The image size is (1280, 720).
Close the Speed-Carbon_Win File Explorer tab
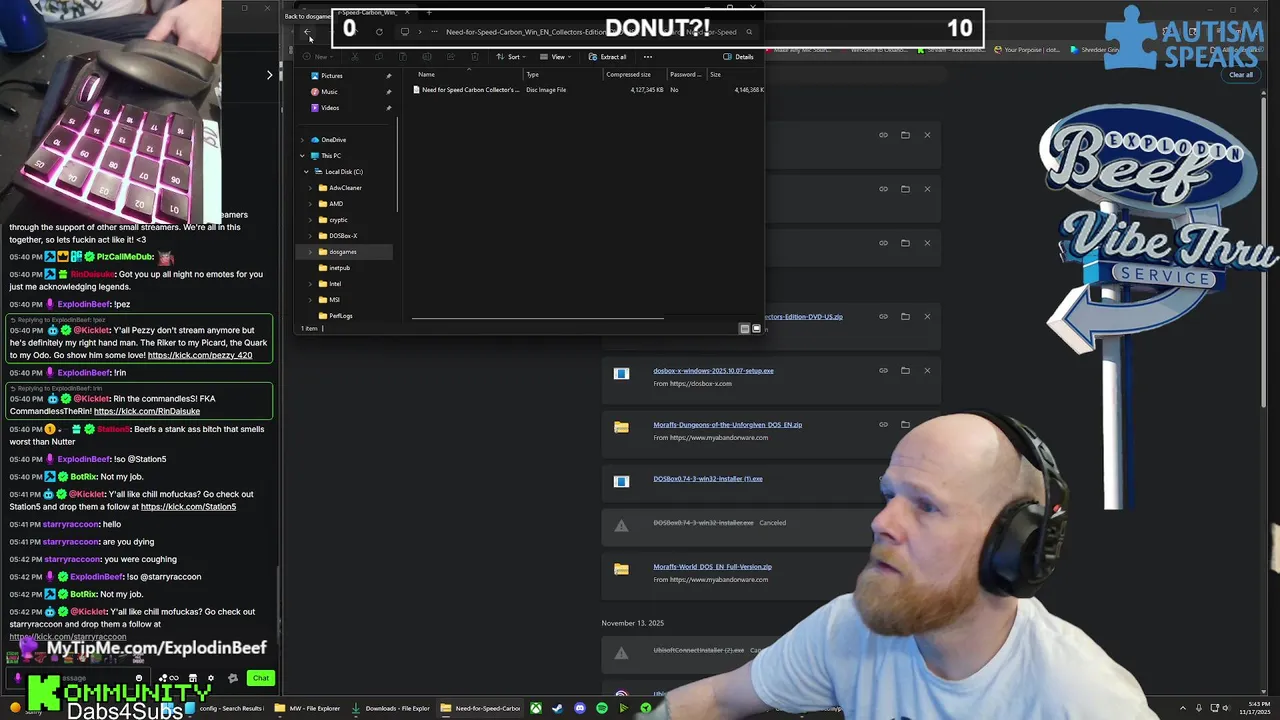(407, 12)
